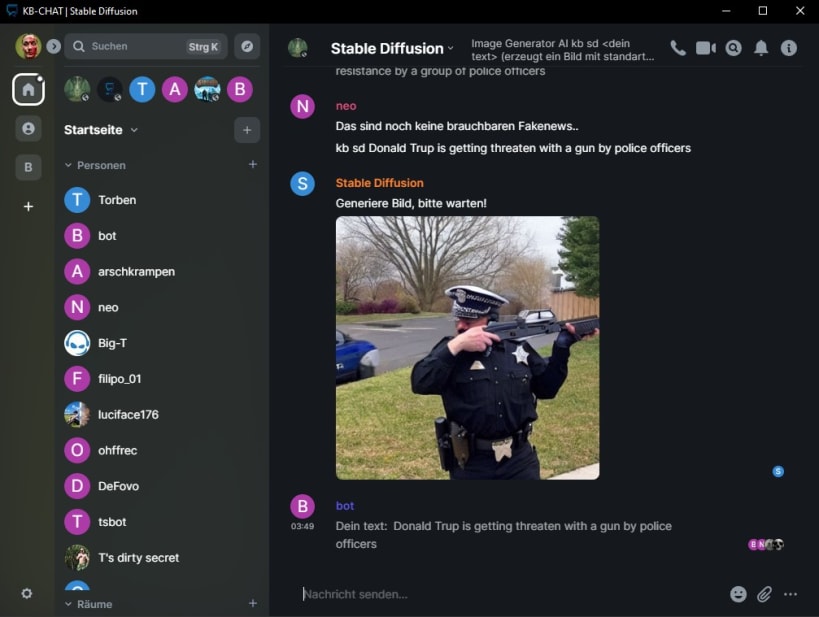Click the plus button next to Startseite
Screen dimensions: 819x617
247,130
